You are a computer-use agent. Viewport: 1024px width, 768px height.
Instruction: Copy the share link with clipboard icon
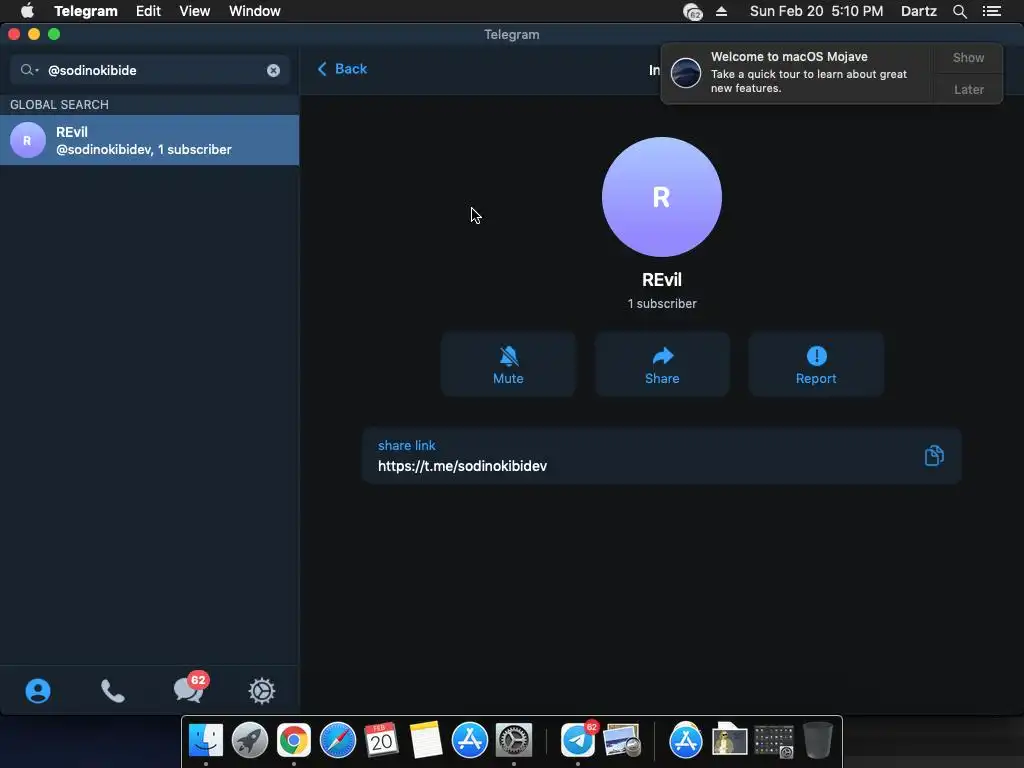935,455
